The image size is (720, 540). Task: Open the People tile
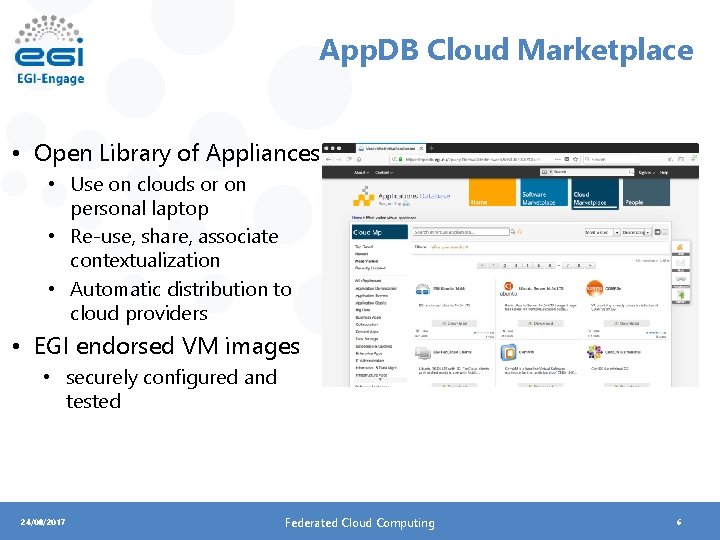(646, 192)
